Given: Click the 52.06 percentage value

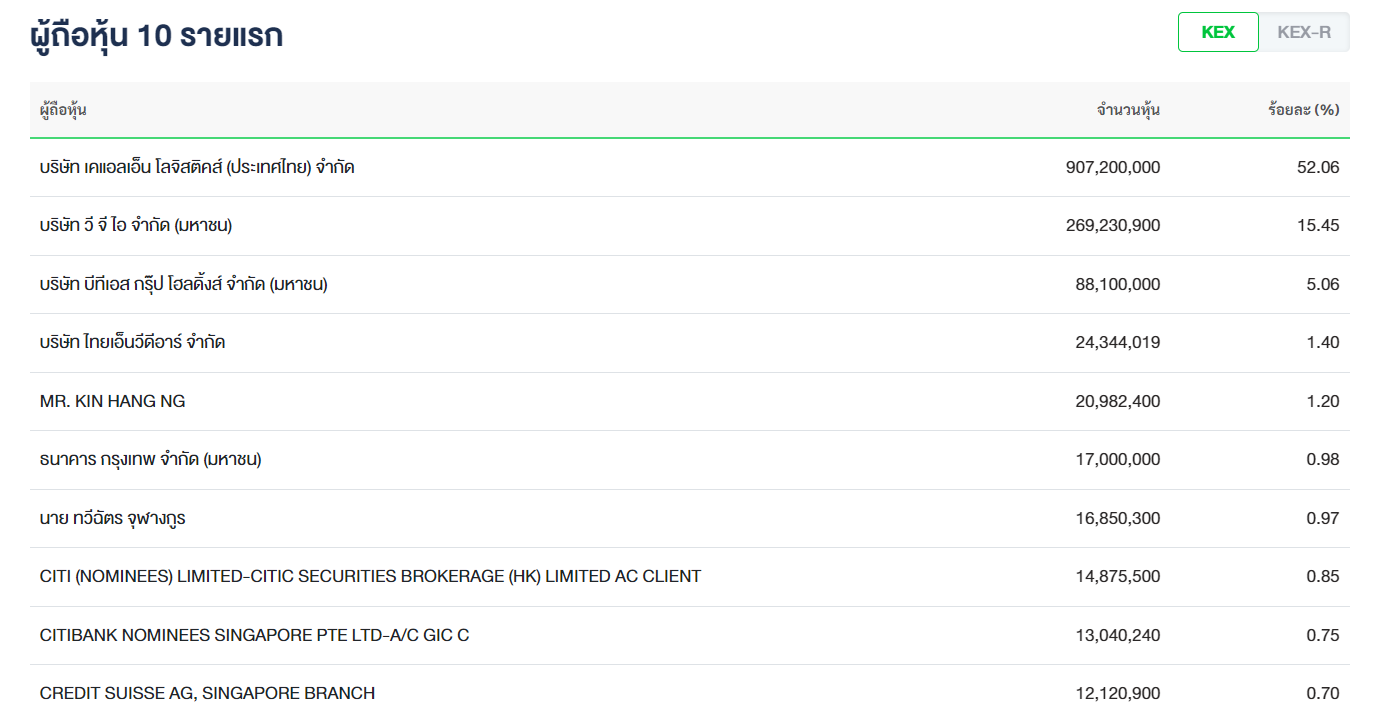Looking at the screenshot, I should [x=1318, y=168].
